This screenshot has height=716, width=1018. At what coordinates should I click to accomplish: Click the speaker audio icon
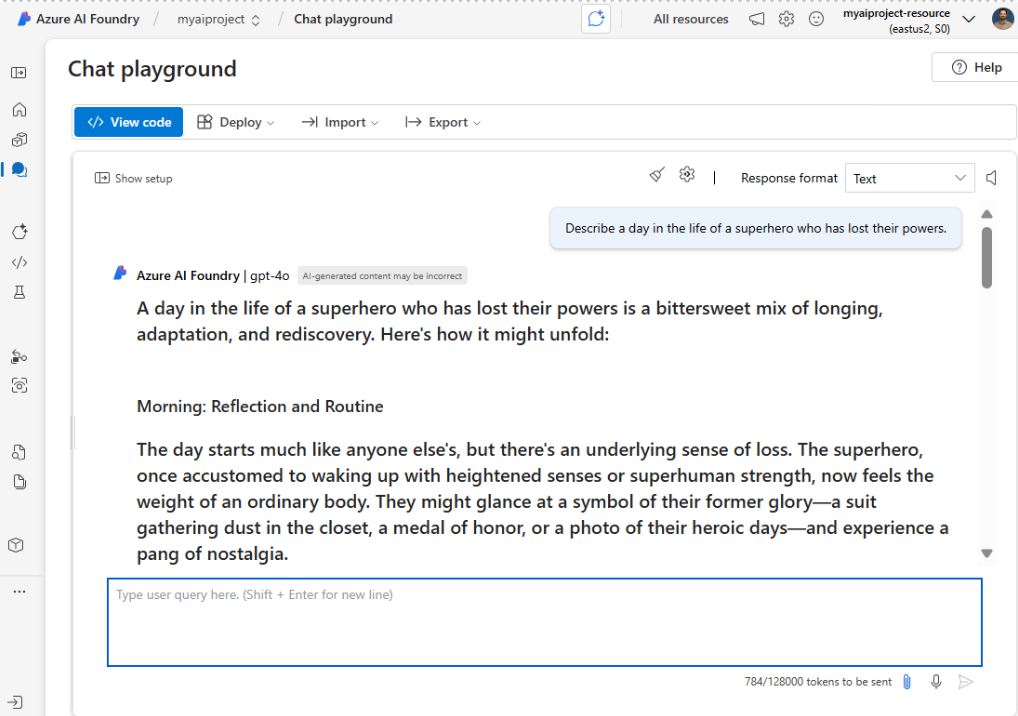pos(991,178)
